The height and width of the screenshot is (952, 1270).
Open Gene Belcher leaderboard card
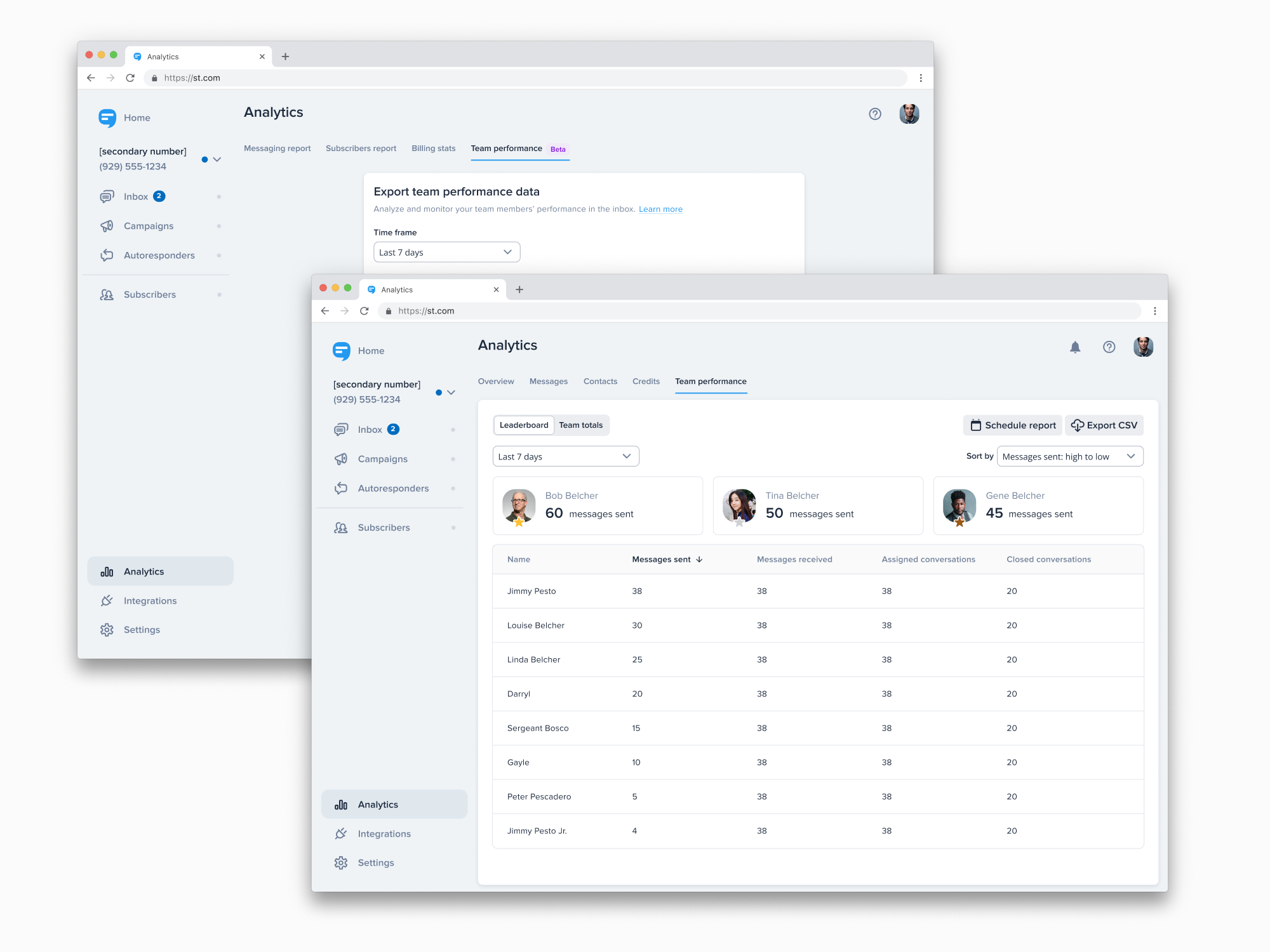(1038, 506)
